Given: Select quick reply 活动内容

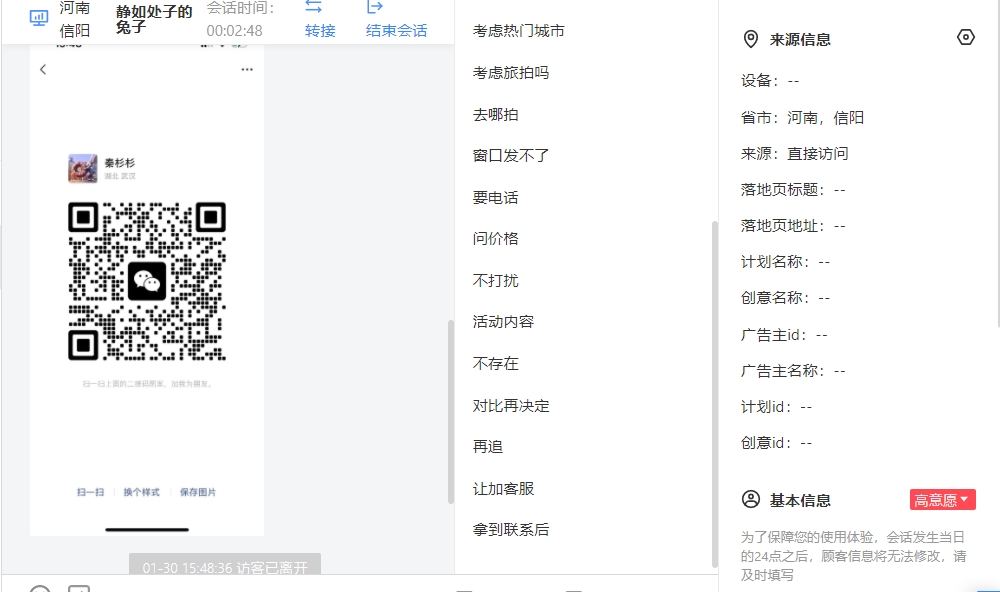Looking at the screenshot, I should click(503, 322).
